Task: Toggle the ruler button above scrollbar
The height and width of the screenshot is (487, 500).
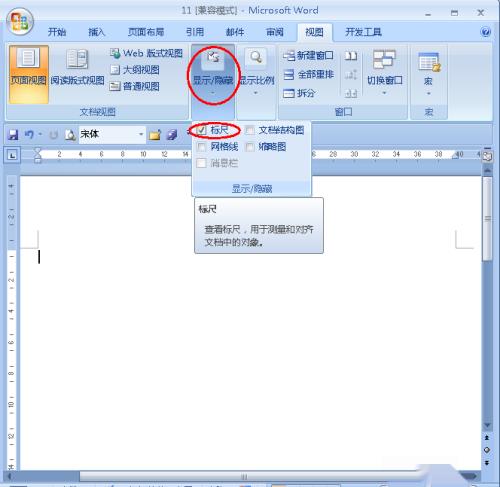Action: coord(487,156)
